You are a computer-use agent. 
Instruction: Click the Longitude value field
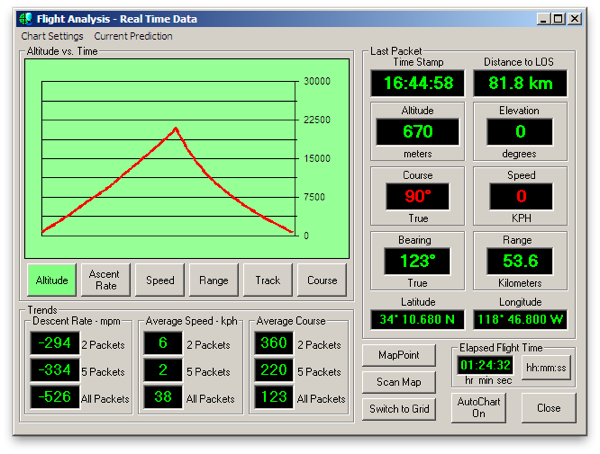(520, 320)
